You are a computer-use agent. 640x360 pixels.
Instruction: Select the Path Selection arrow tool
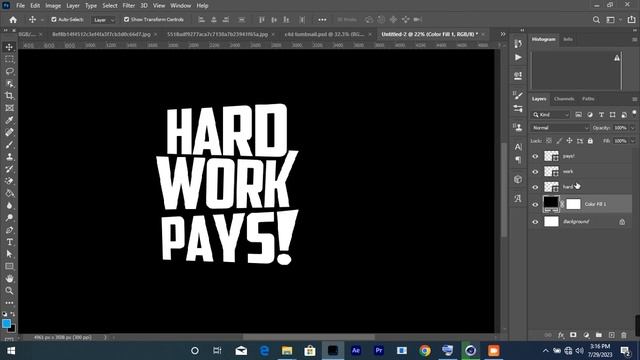coord(9,254)
